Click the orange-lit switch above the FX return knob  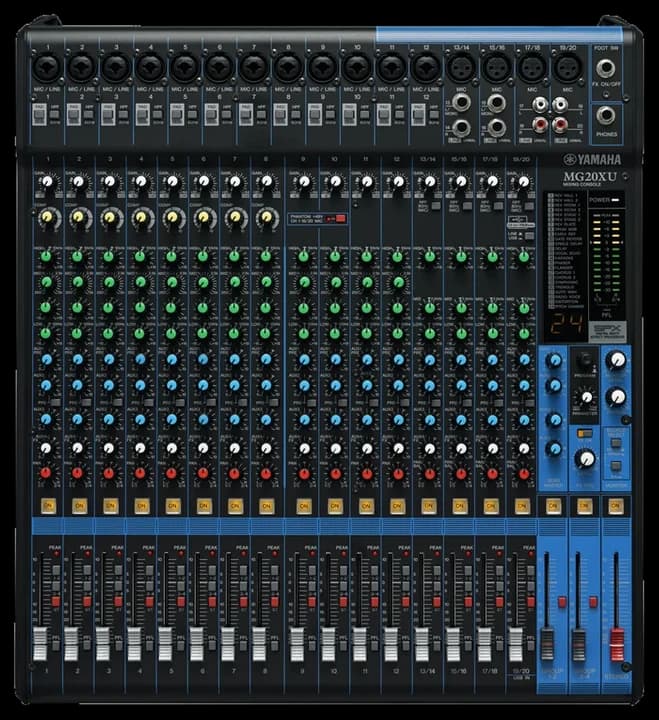pyautogui.click(x=585, y=433)
